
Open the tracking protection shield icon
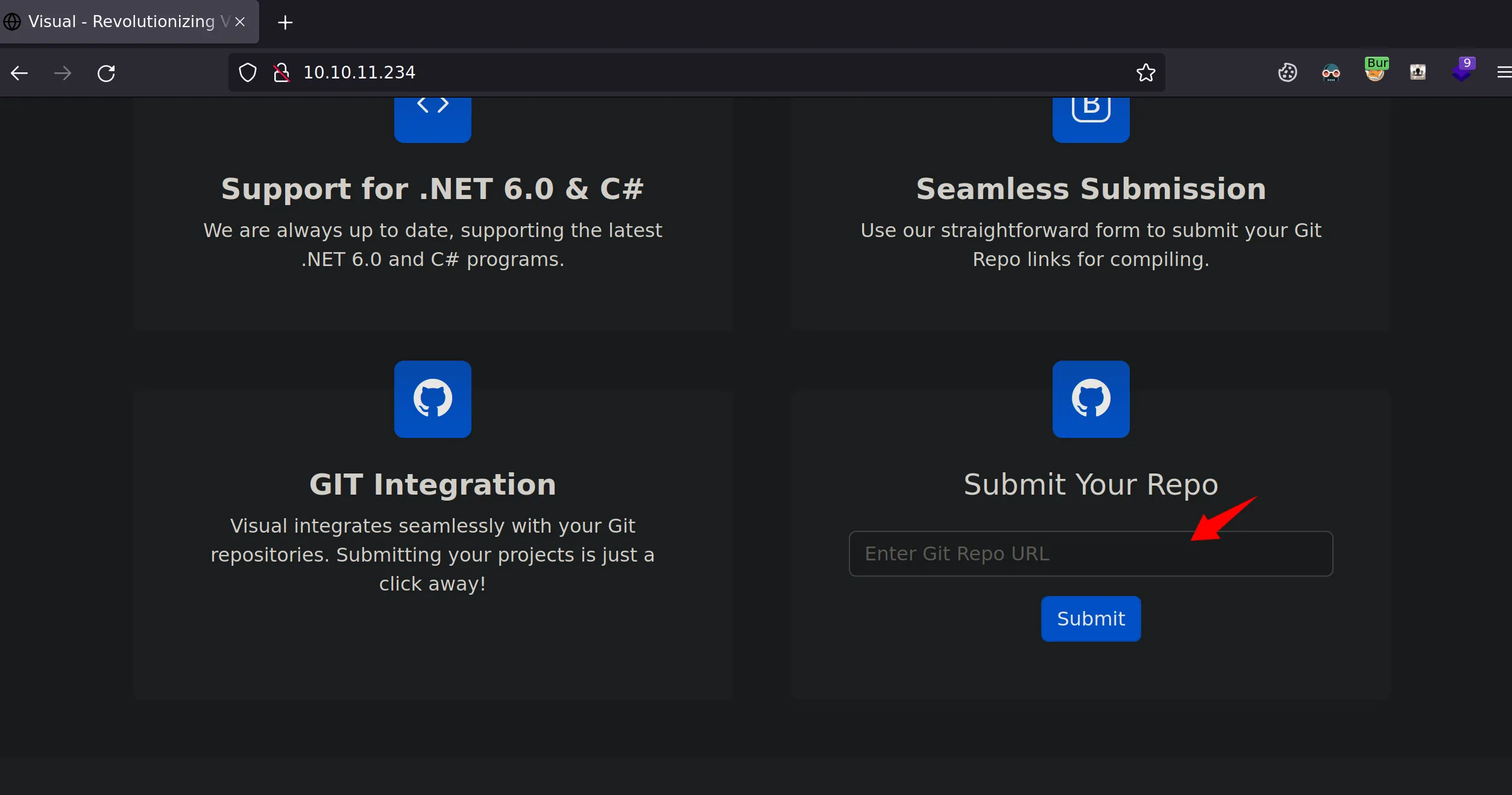[248, 72]
